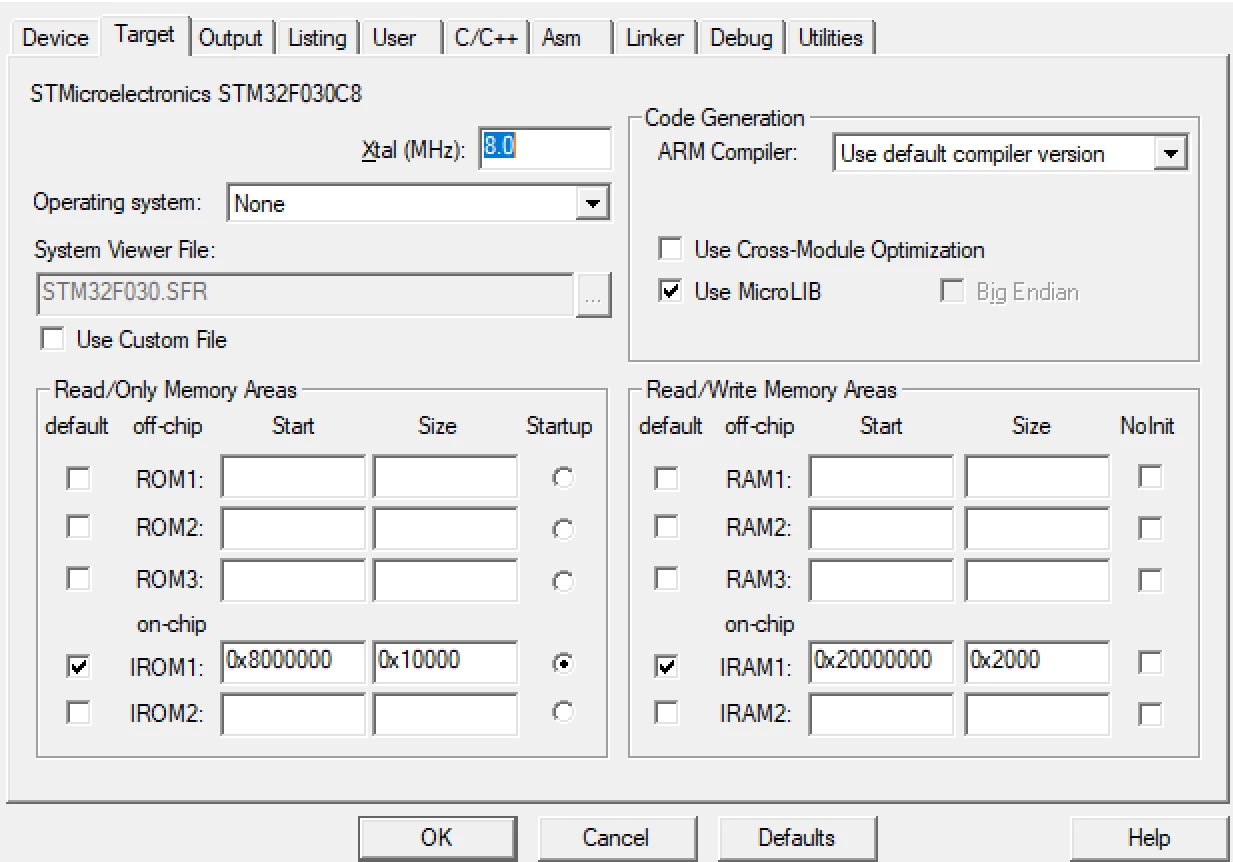Click the IROM2 Size field
Image resolution: width=1233 pixels, height=862 pixels.
coord(445,714)
